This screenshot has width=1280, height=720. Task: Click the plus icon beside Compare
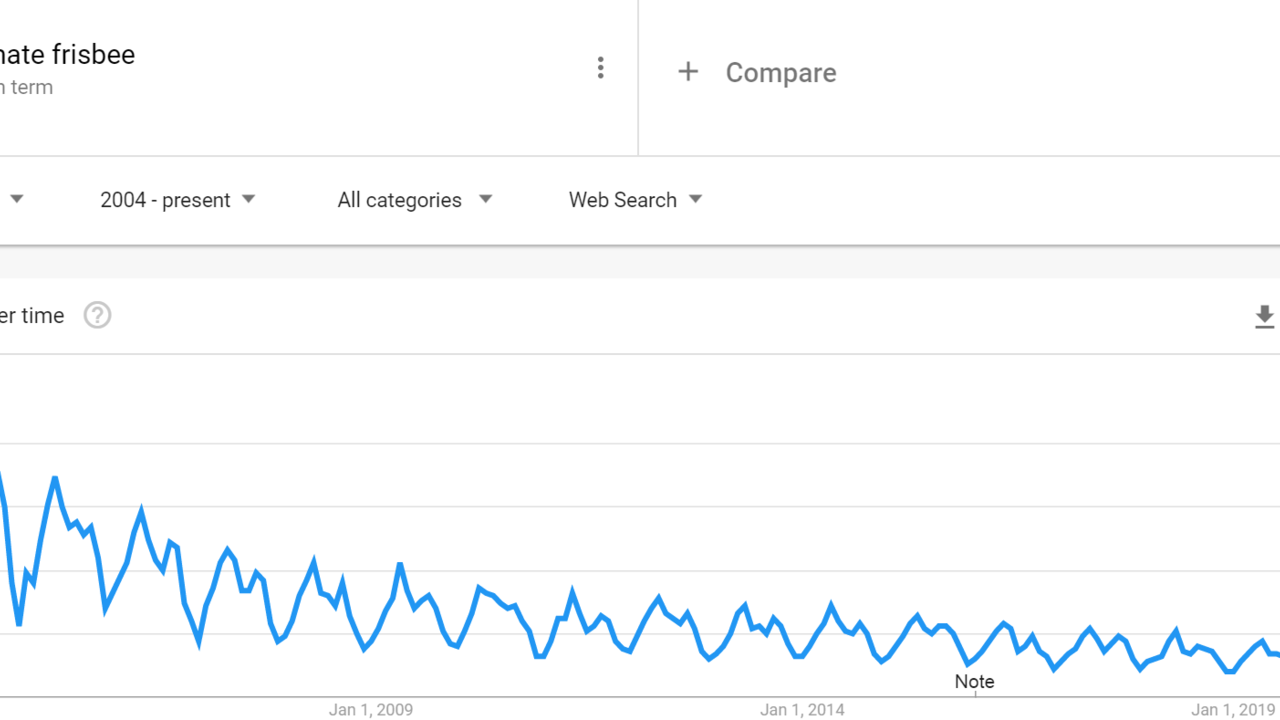click(688, 72)
